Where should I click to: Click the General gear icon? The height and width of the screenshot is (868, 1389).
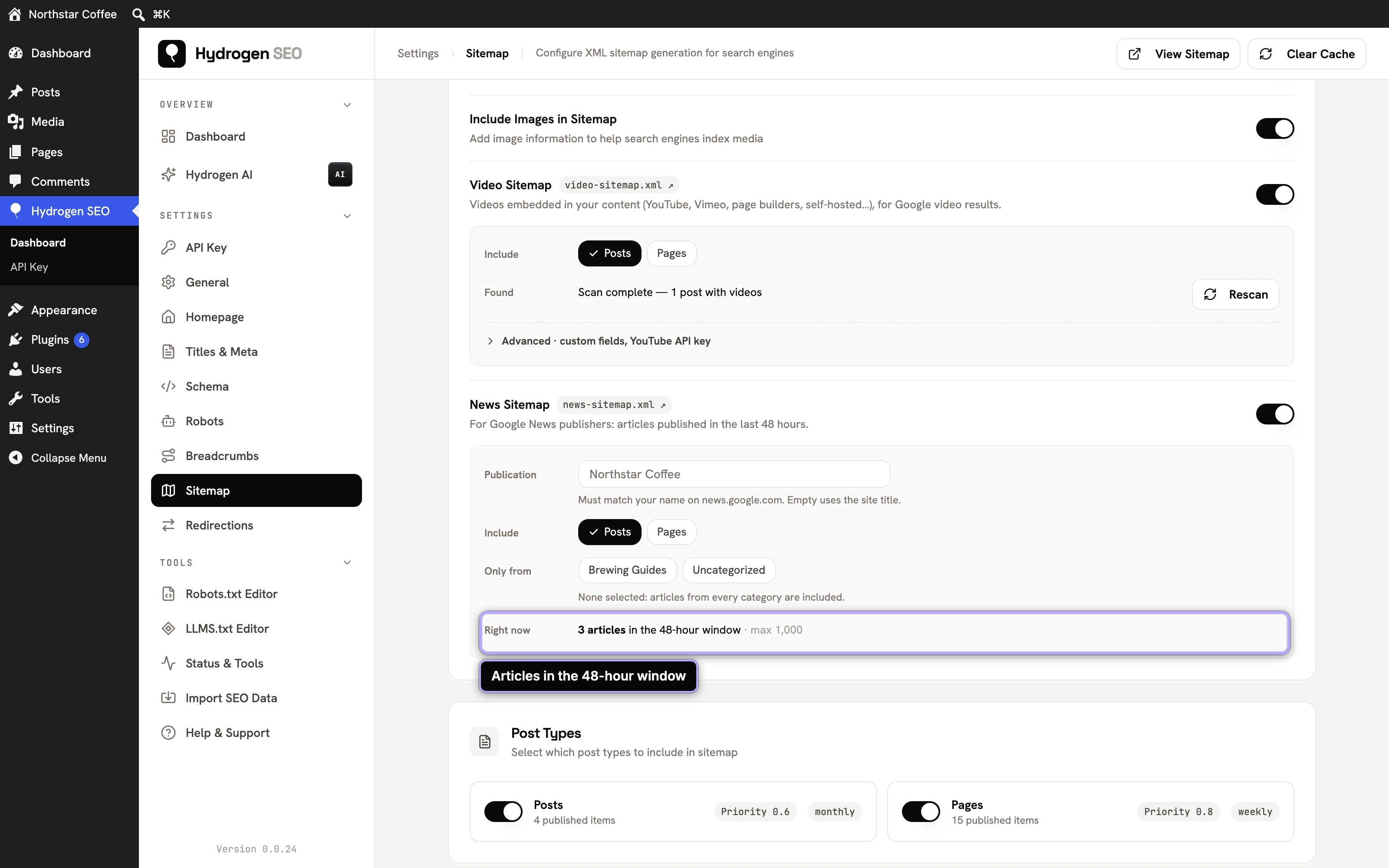168,283
